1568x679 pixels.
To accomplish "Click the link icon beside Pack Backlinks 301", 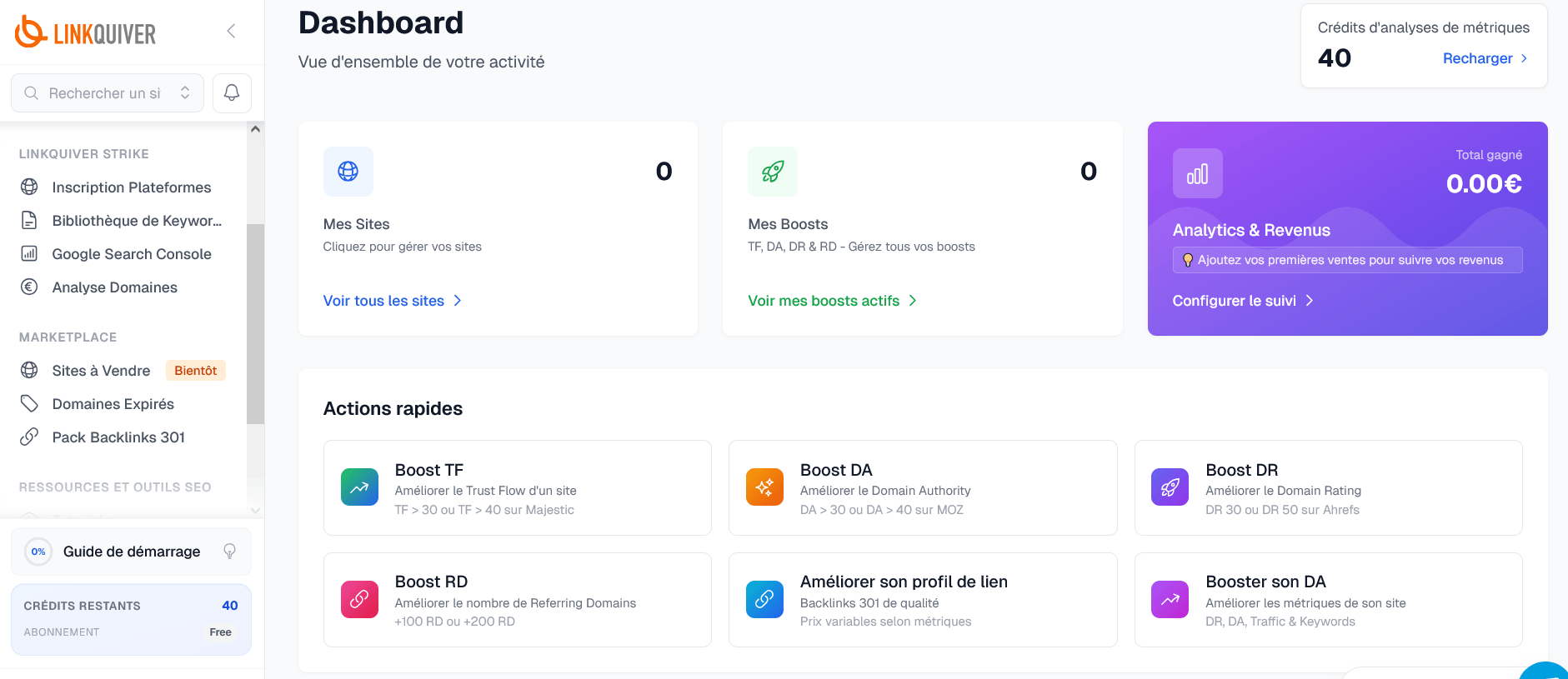I will click(29, 437).
